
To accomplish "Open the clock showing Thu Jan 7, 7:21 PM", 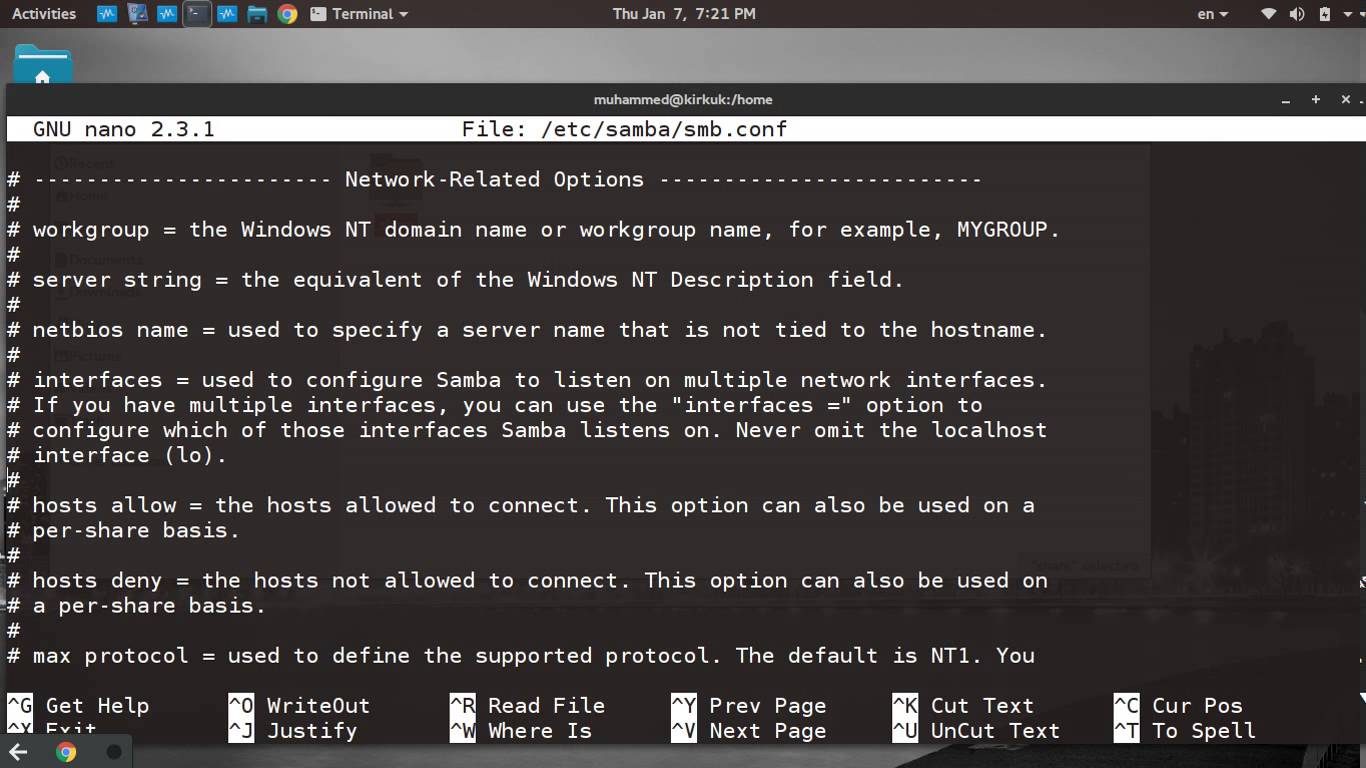I will (684, 14).
